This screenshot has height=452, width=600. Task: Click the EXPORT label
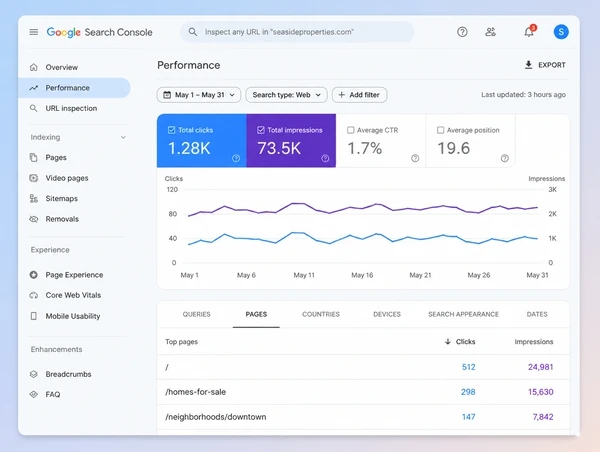552,65
